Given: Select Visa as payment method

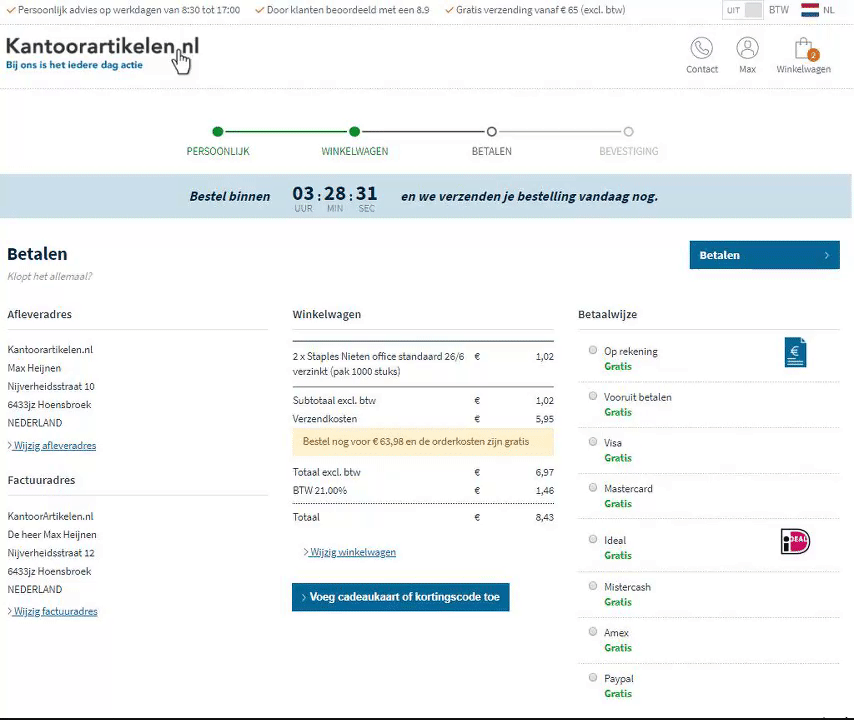Looking at the screenshot, I should point(593,442).
